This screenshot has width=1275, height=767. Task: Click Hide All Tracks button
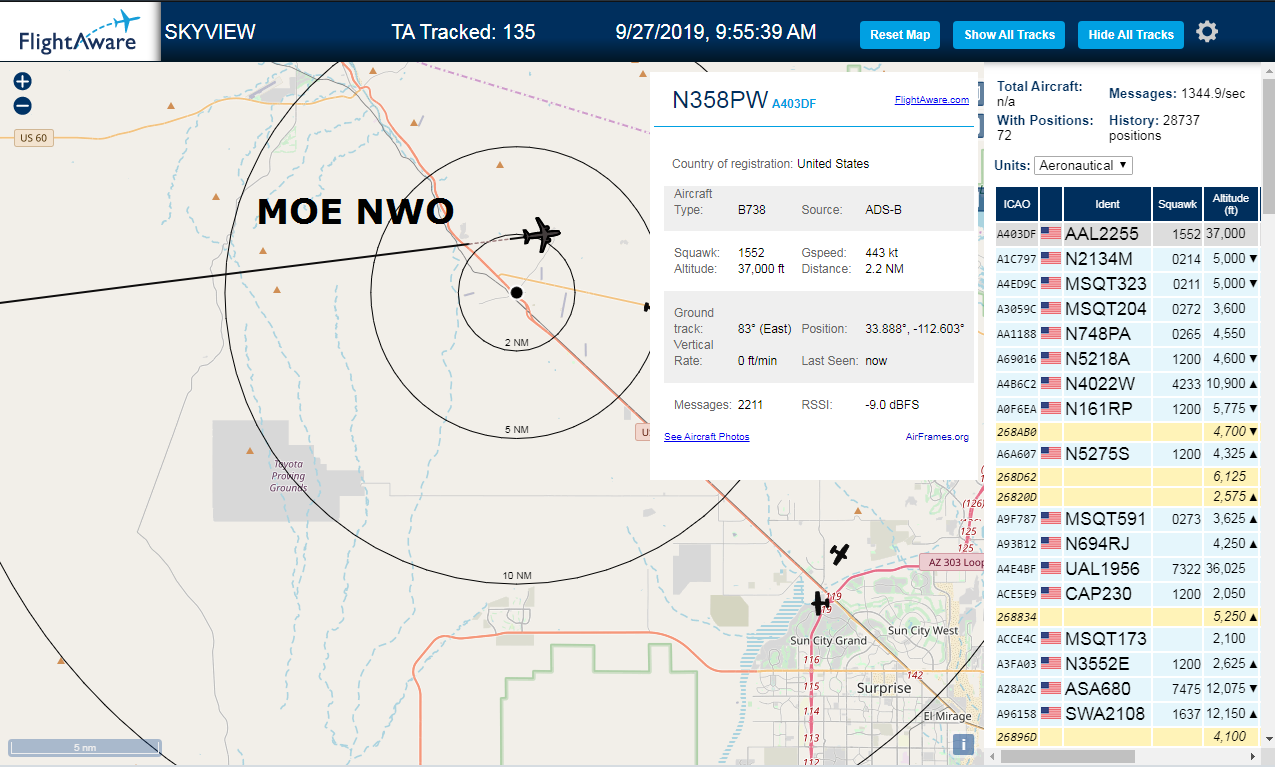click(x=1131, y=34)
